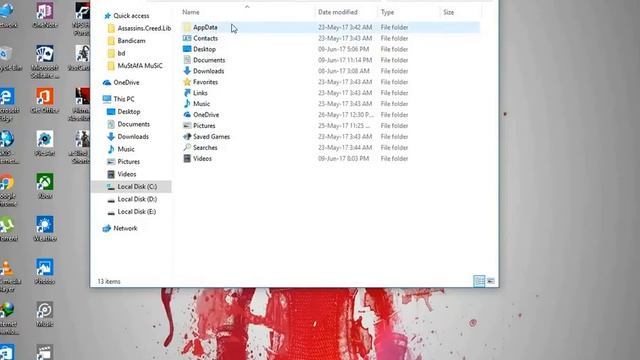Select the AppData folder icon
The image size is (640, 360).
point(187,27)
